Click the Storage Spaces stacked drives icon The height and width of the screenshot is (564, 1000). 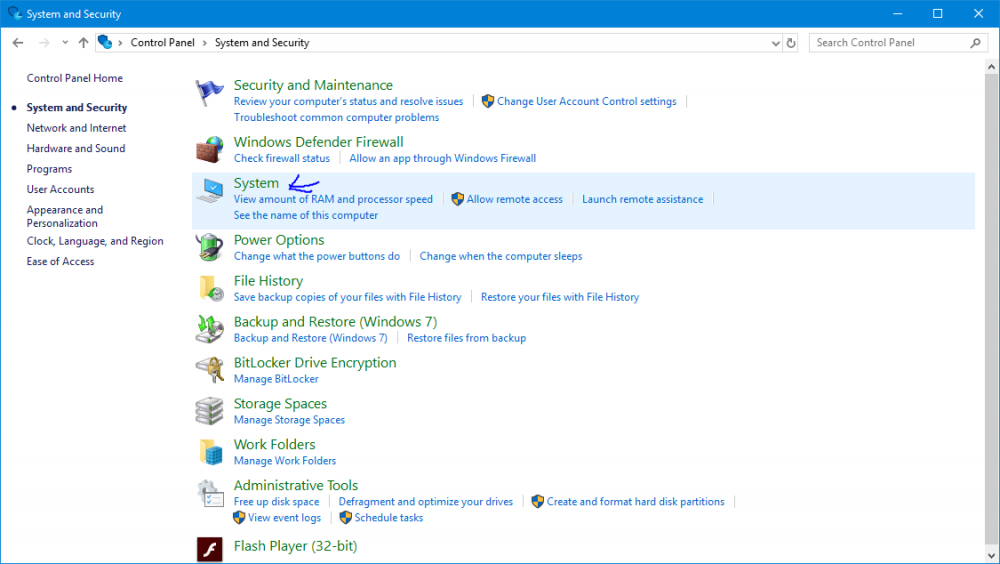point(209,411)
